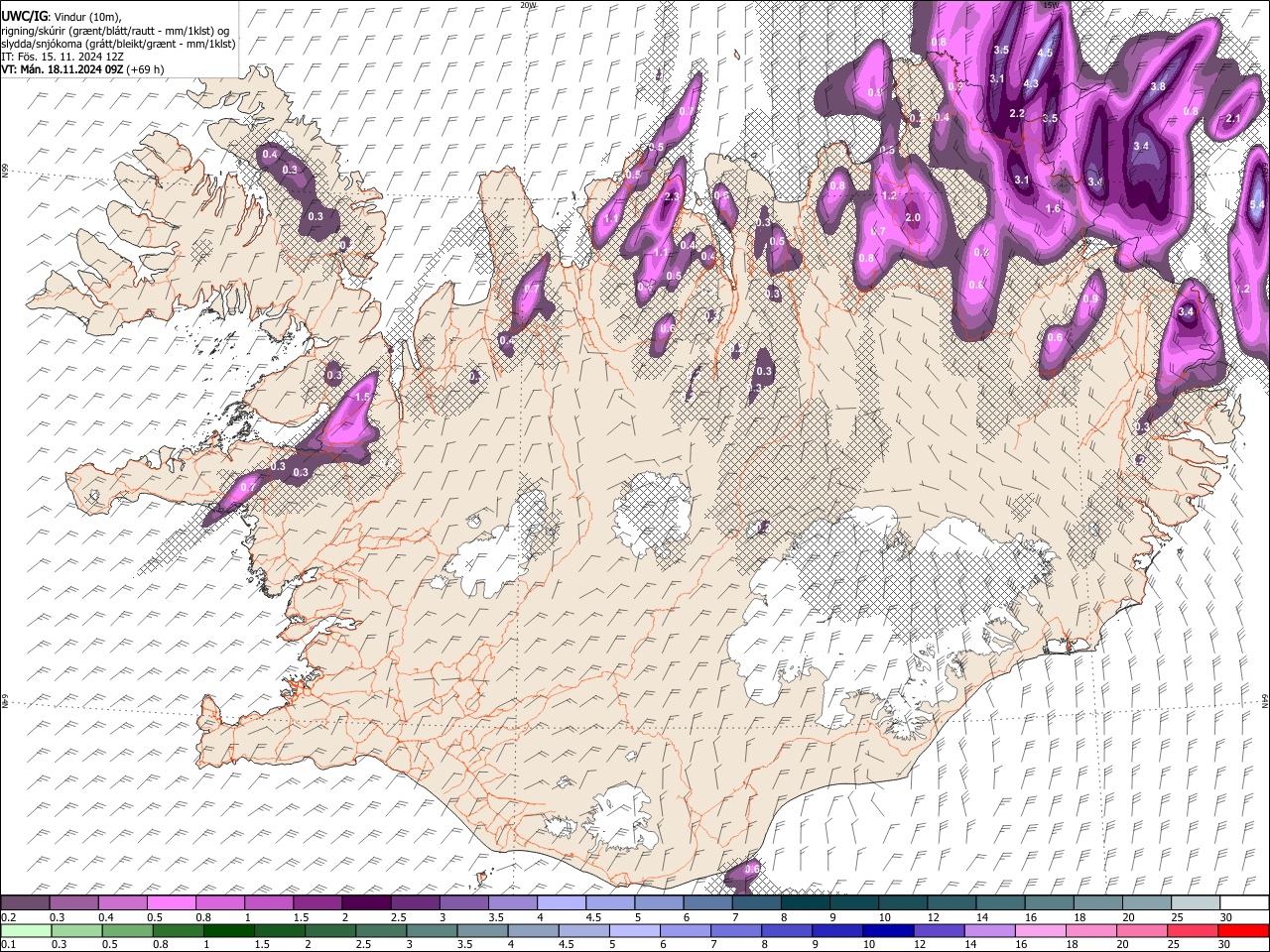Select the snow scale swatch between 6 and 7

[x=707, y=902]
